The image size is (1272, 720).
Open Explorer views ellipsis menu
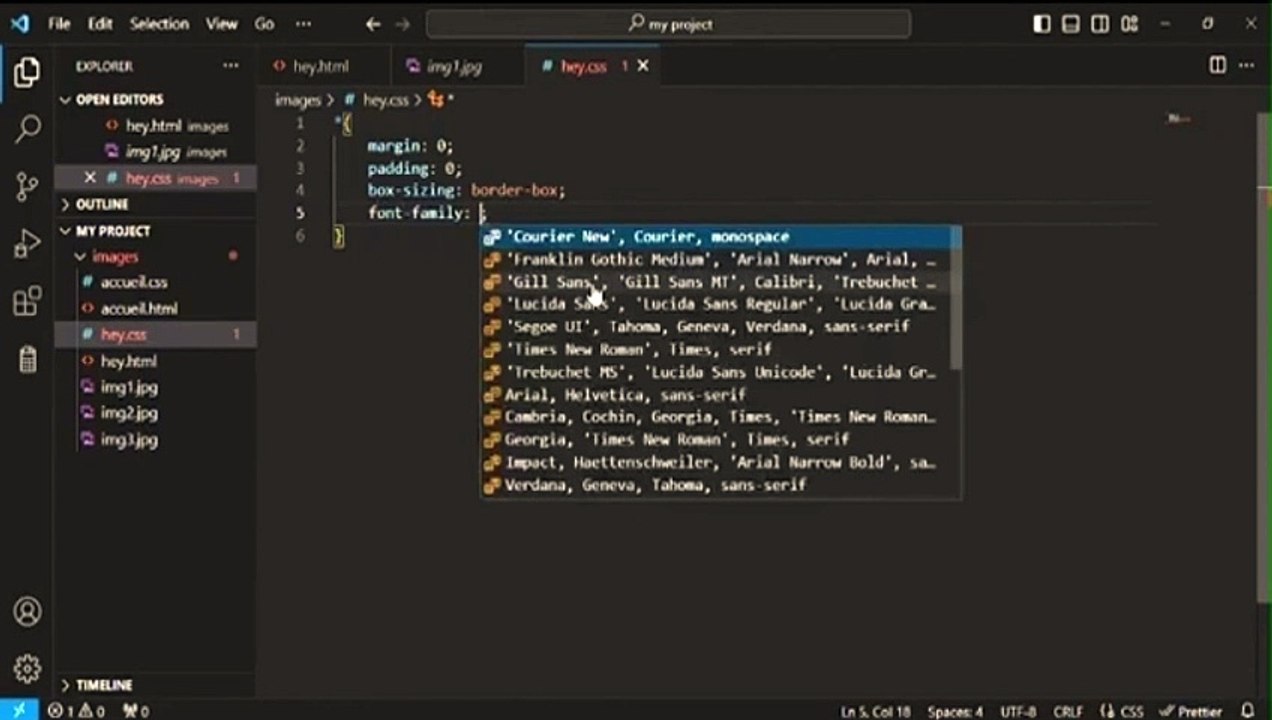tap(231, 66)
